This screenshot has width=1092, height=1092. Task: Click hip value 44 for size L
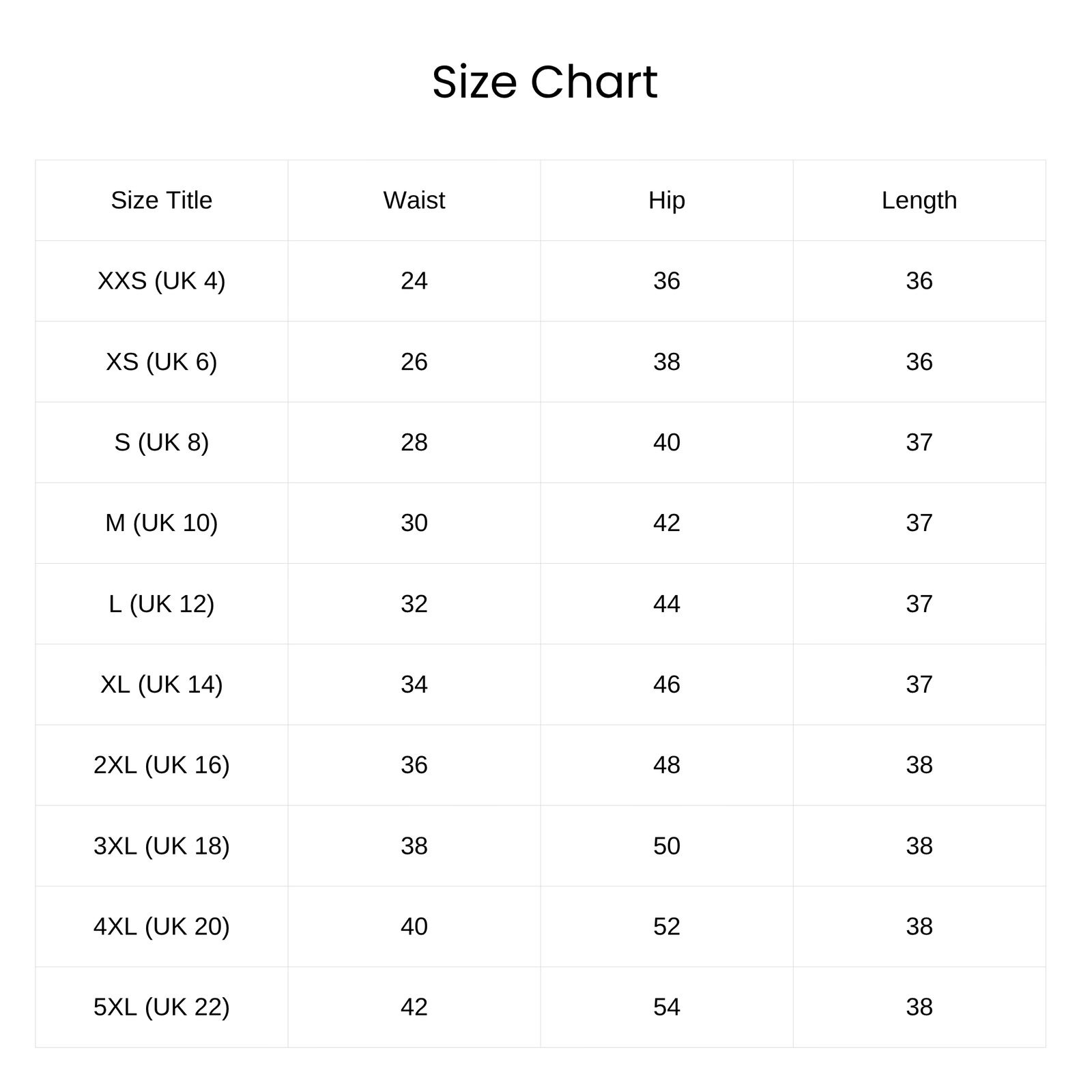point(667,604)
